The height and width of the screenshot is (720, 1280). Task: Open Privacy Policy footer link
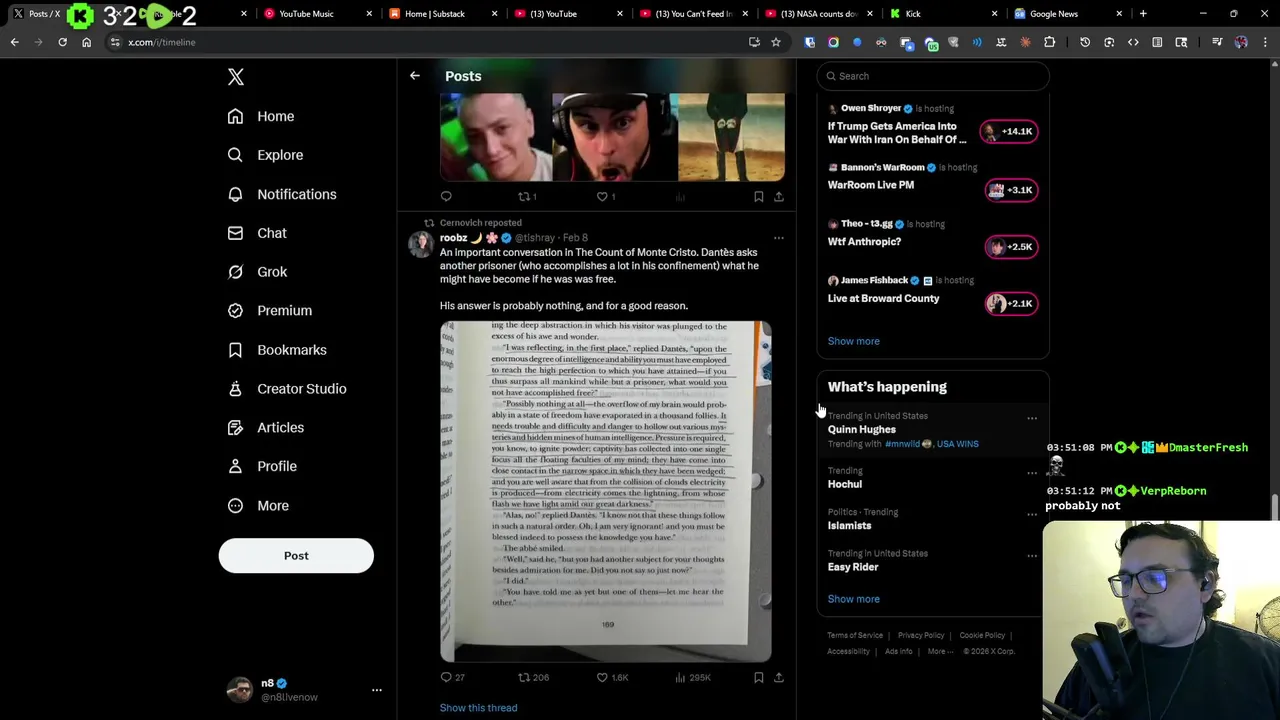(921, 635)
